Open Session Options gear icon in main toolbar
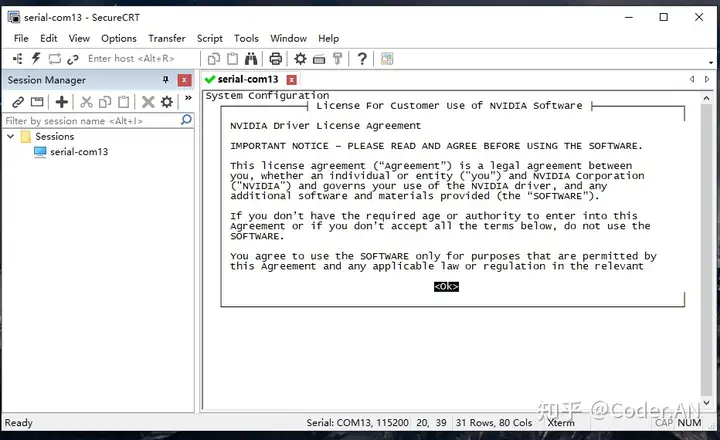Viewport: 720px width, 440px height. click(x=300, y=59)
